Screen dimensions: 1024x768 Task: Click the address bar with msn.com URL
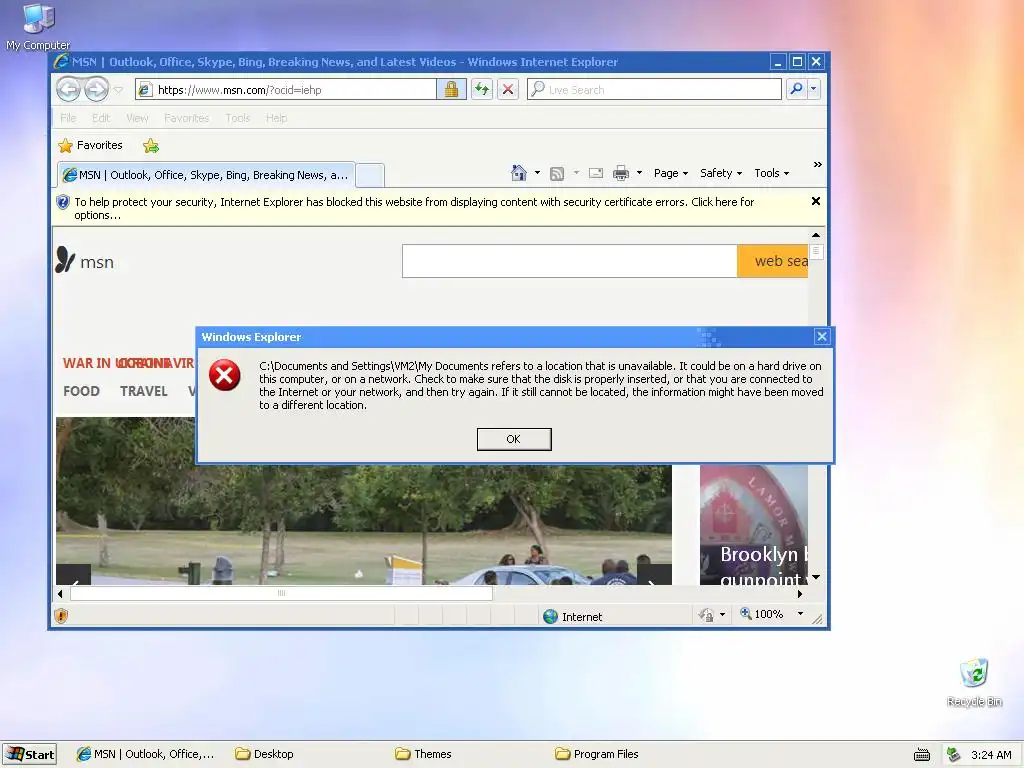tap(286, 89)
